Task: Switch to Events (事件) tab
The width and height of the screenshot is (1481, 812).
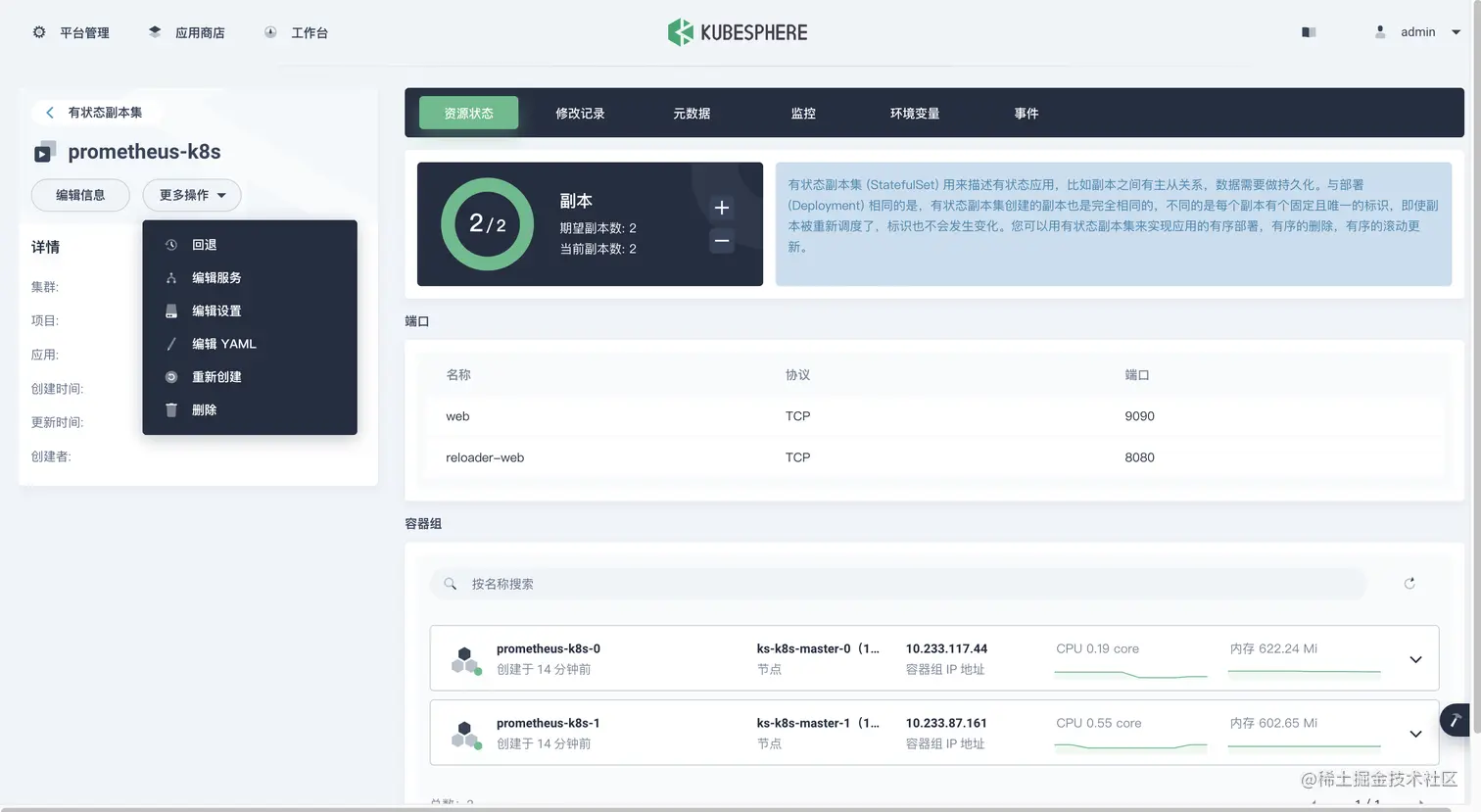Action: point(1027,113)
